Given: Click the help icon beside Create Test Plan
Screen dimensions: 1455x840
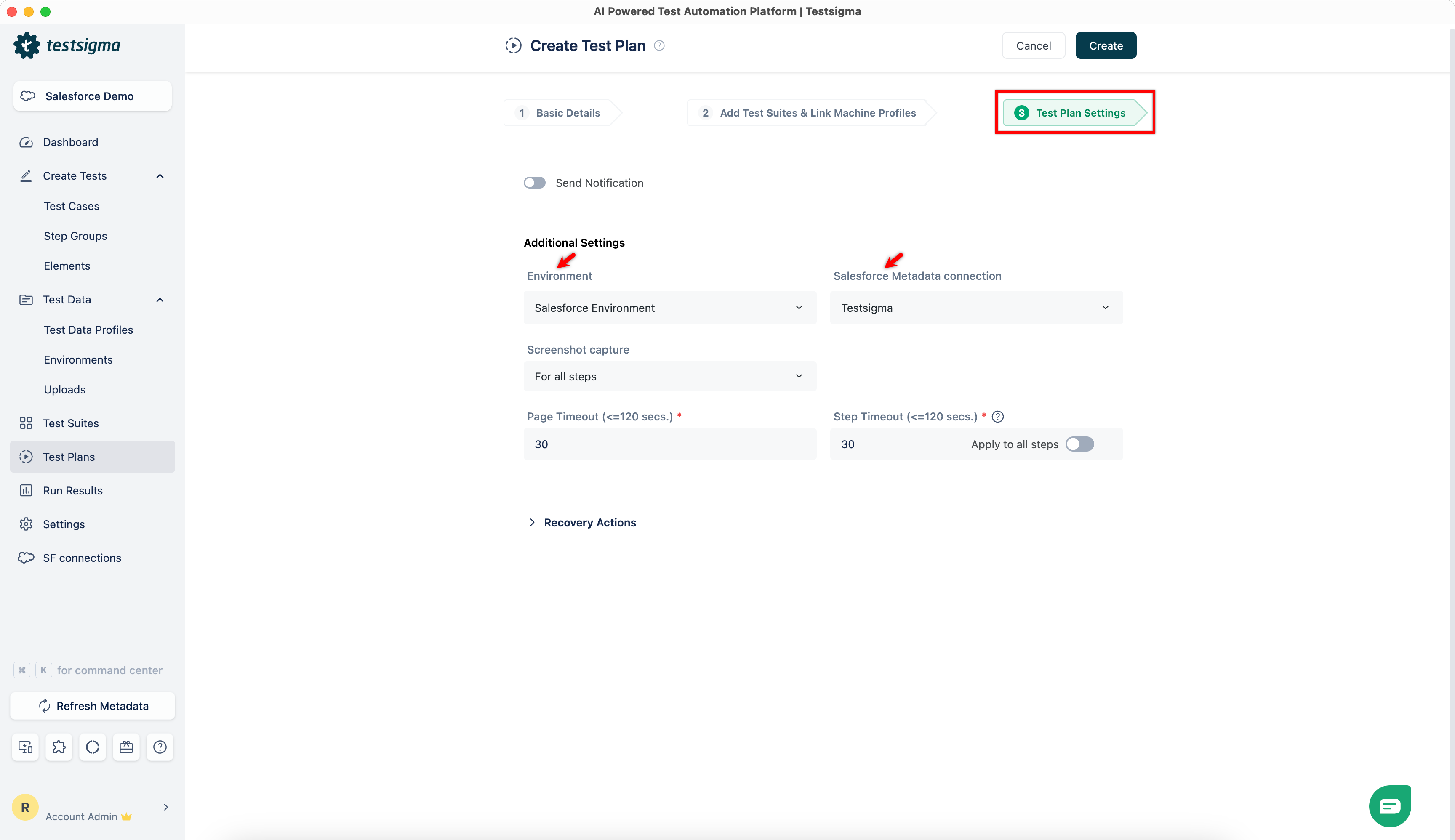Looking at the screenshot, I should (x=659, y=45).
